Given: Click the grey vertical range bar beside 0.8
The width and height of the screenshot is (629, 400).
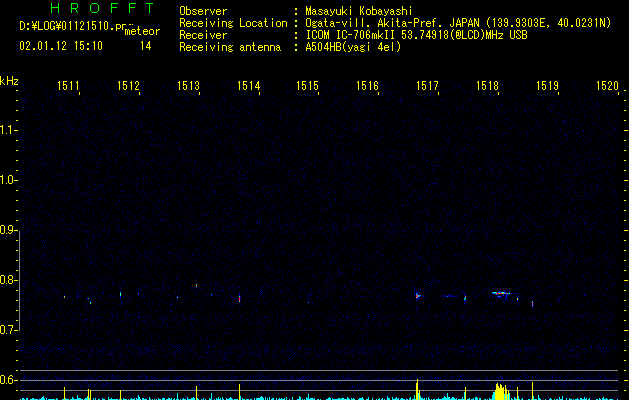Looking at the screenshot, I should click(x=20, y=280).
